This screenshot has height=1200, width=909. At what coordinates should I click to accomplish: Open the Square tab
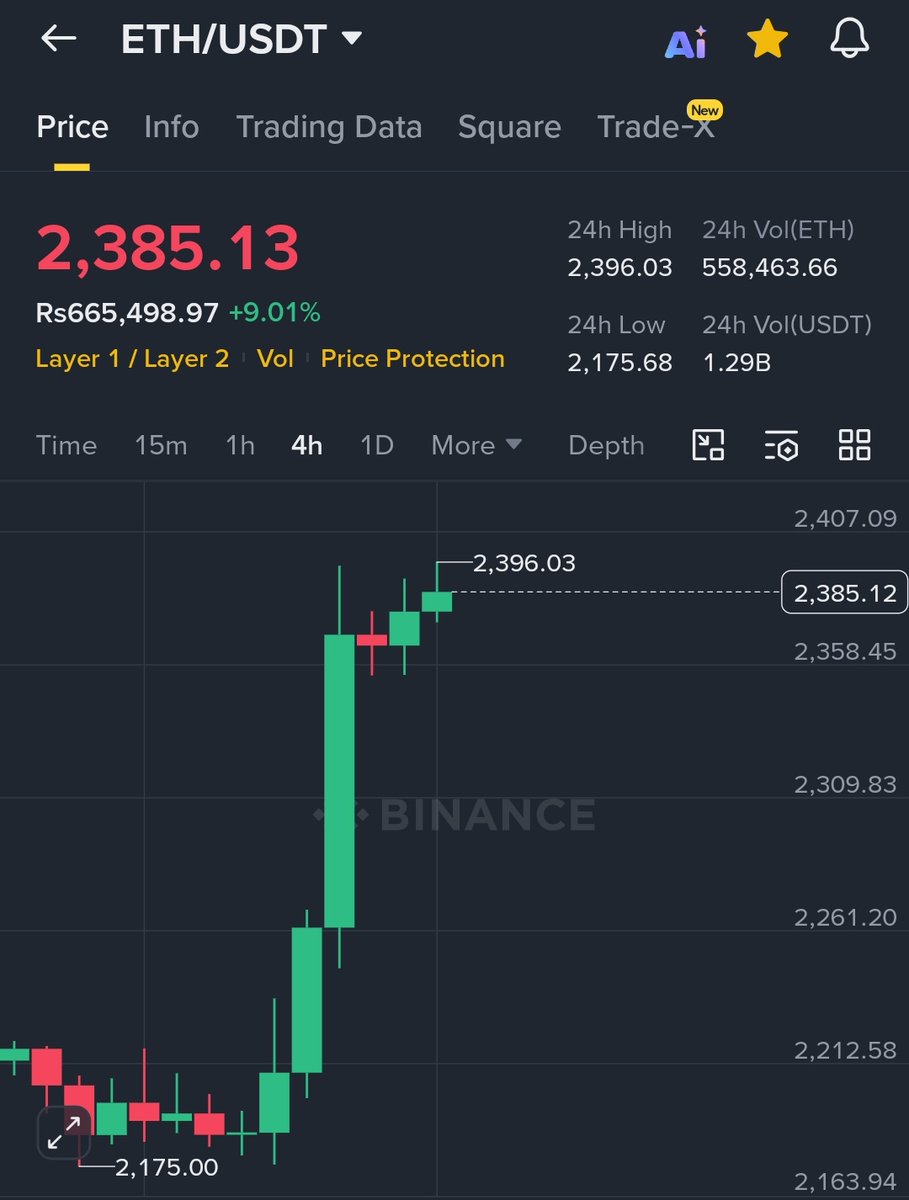point(509,127)
